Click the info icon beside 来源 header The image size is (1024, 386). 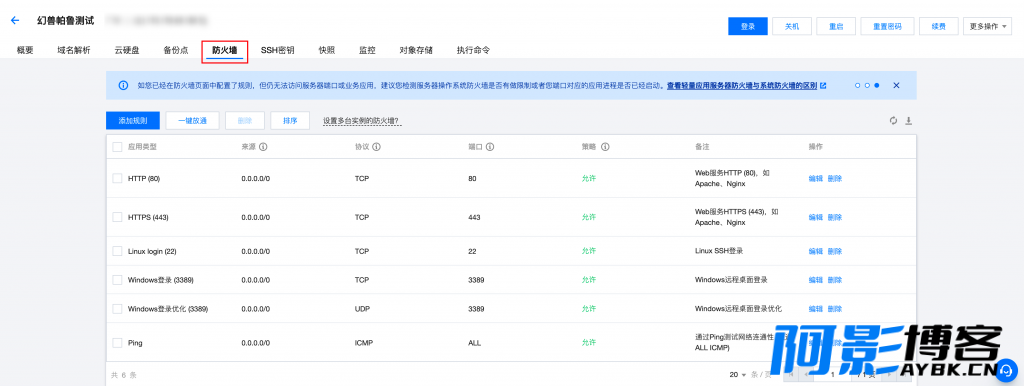(263, 147)
